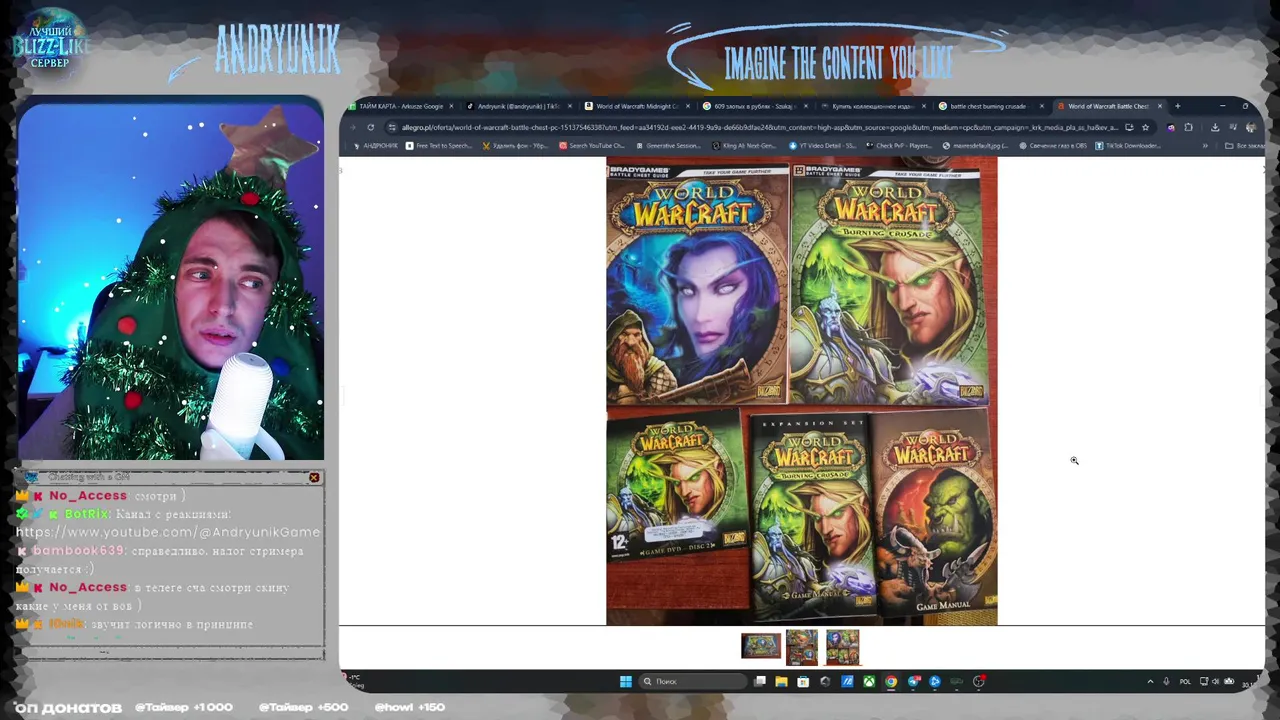
Task: Switch to the 609 злотых в рублях tab
Action: pos(754,106)
